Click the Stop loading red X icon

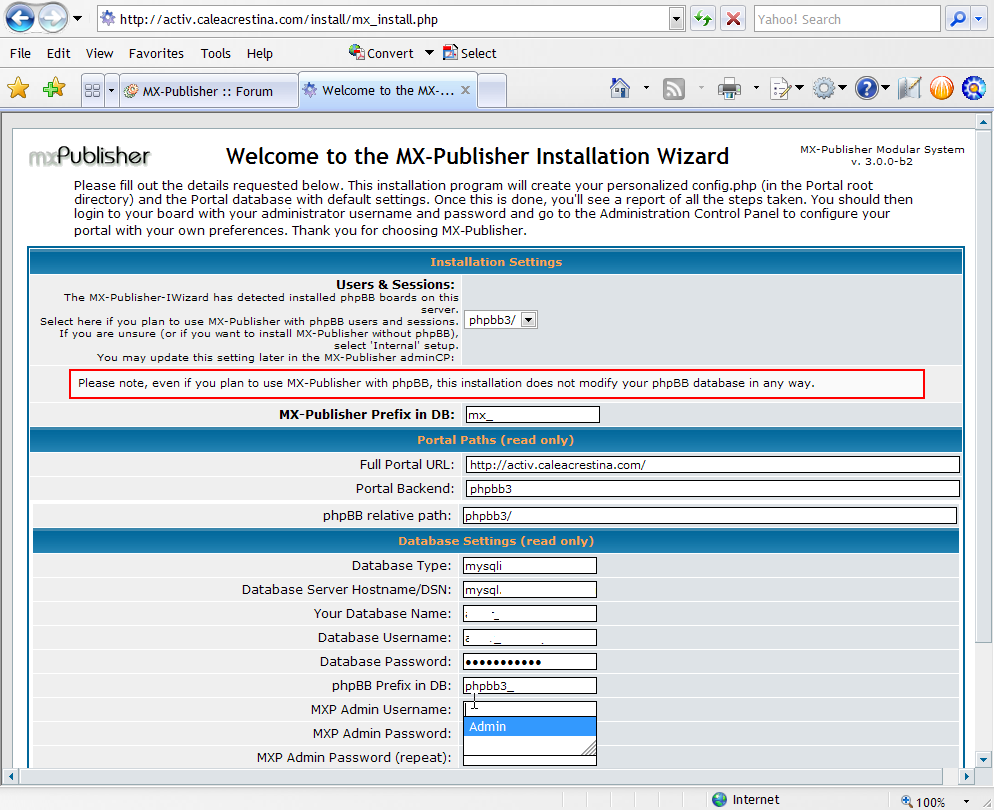(733, 19)
